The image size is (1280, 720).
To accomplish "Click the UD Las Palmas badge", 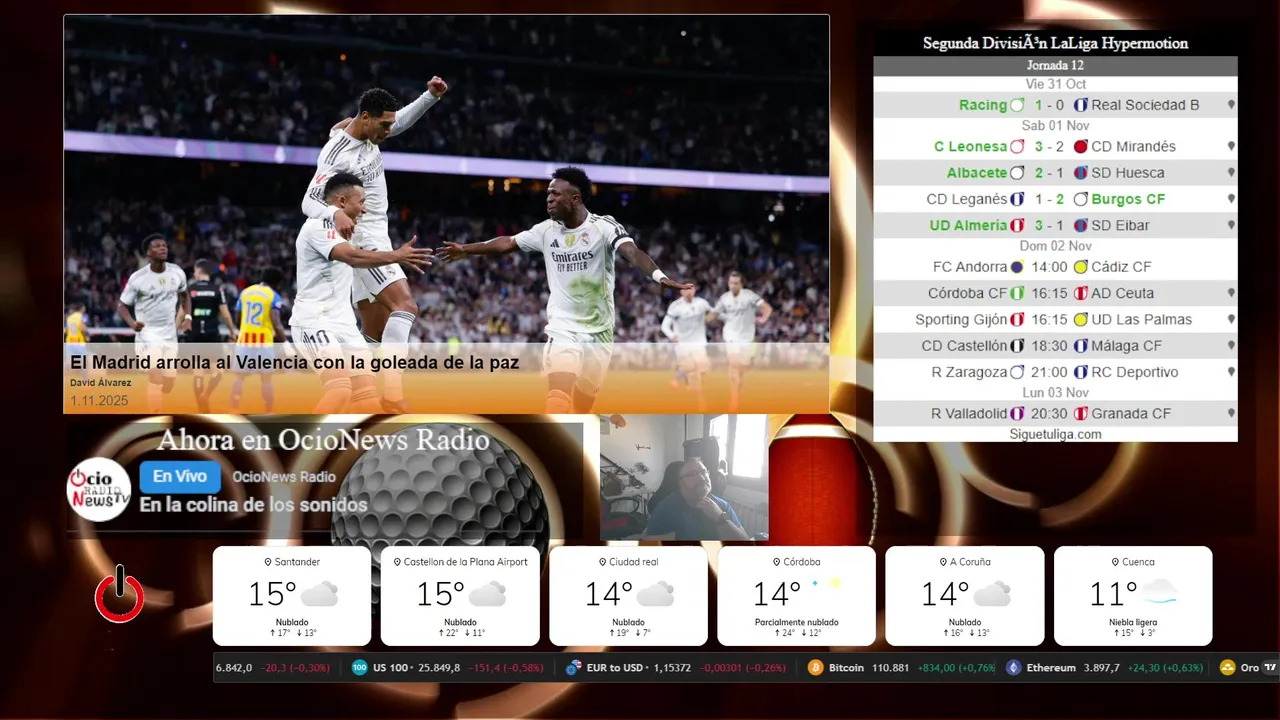I will tap(1081, 320).
